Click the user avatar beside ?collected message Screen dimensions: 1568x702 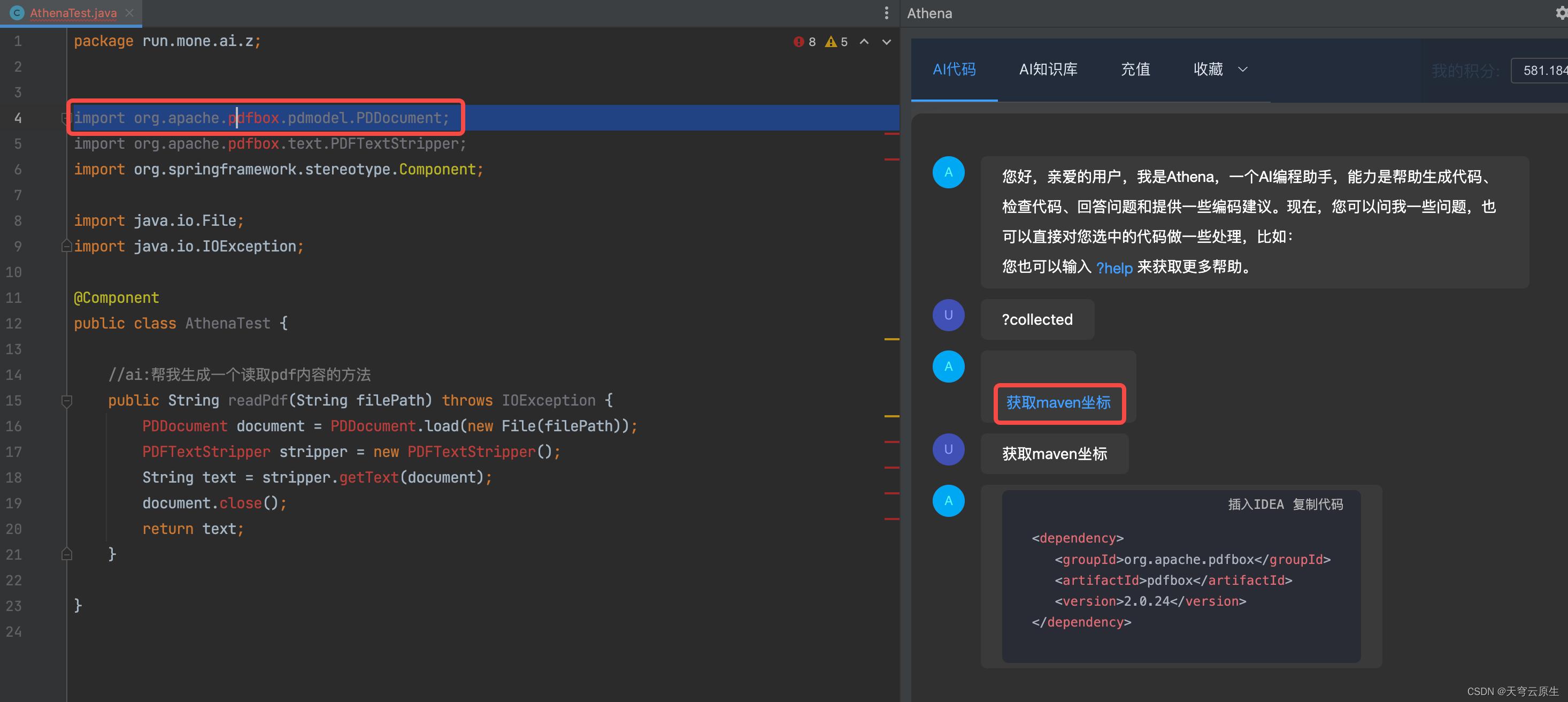pos(948,315)
